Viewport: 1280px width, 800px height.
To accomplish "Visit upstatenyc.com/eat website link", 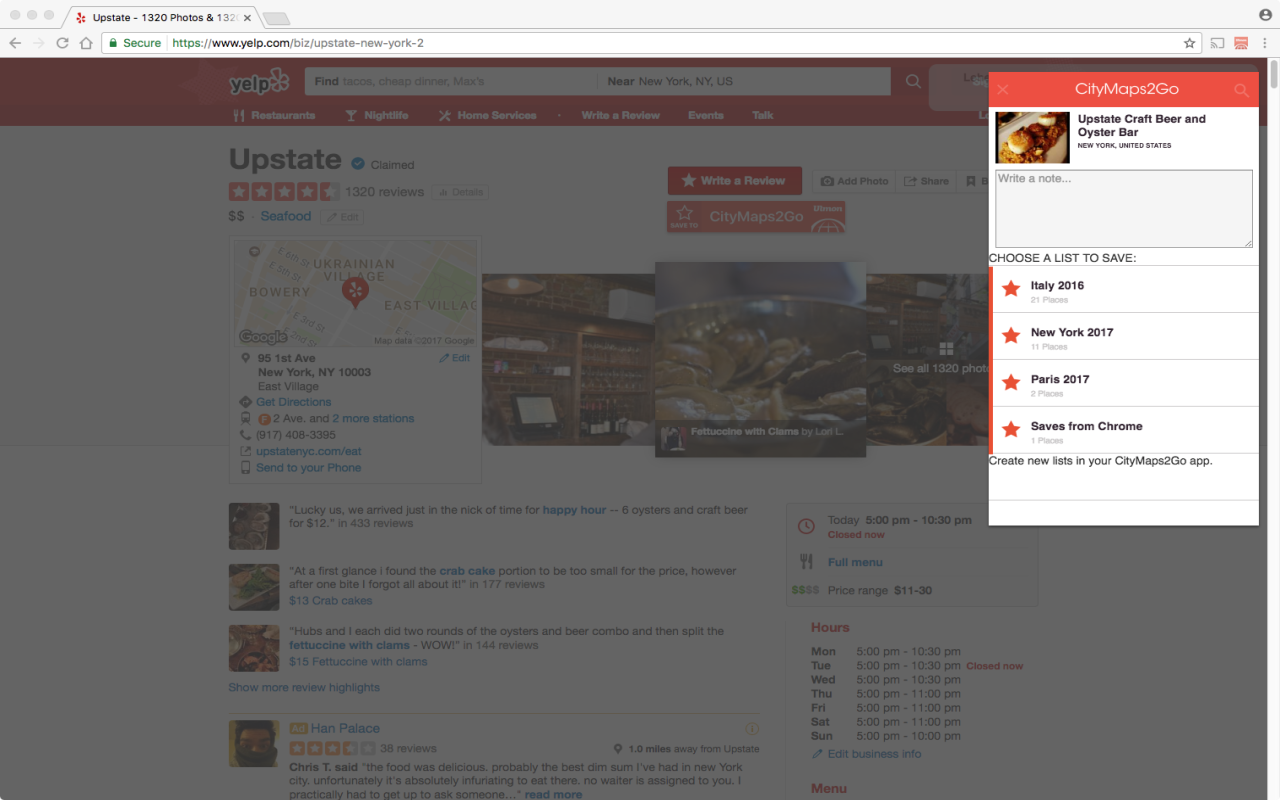I will 309,451.
